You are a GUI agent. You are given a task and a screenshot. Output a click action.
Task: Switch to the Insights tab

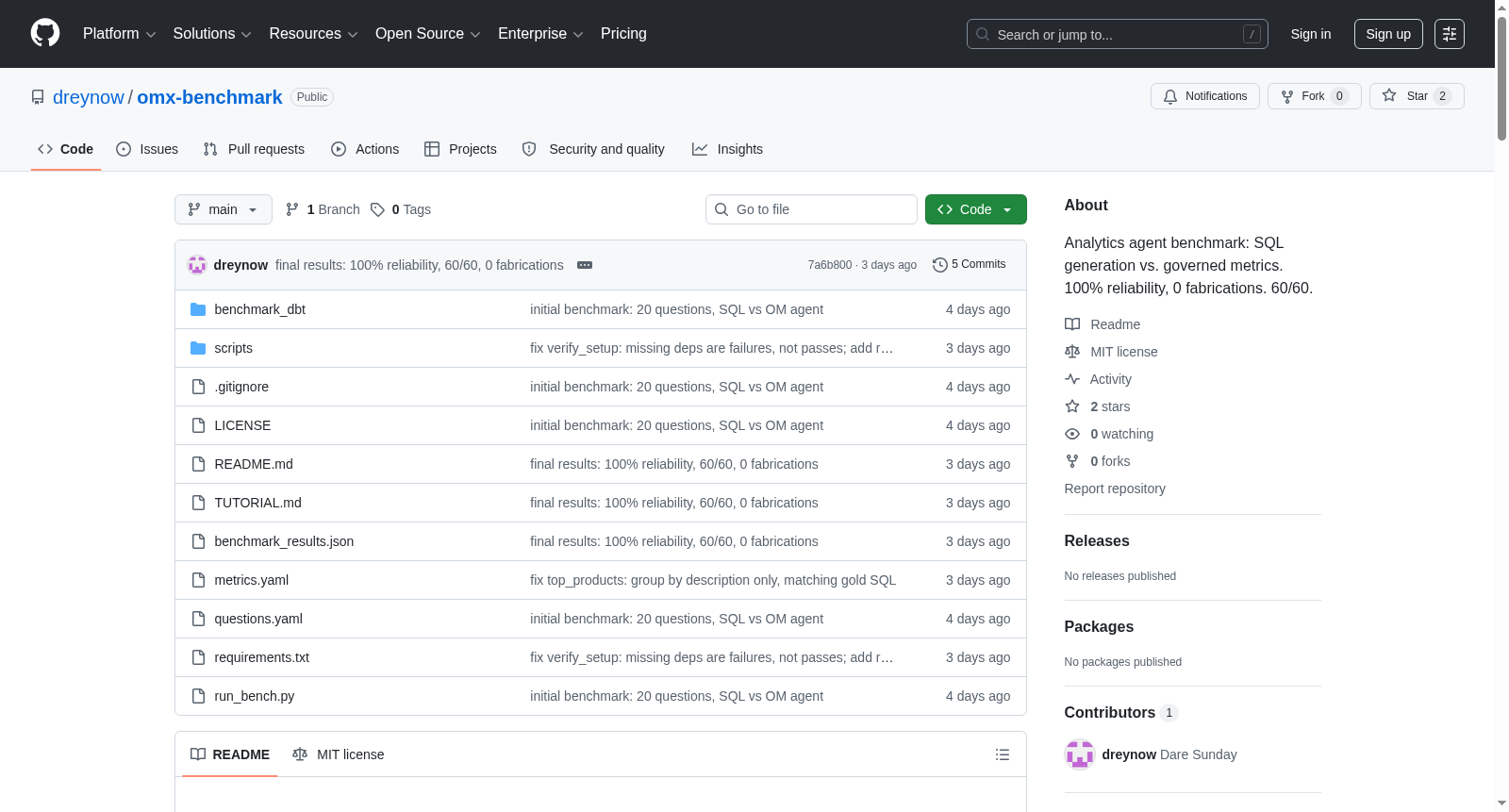point(727,149)
